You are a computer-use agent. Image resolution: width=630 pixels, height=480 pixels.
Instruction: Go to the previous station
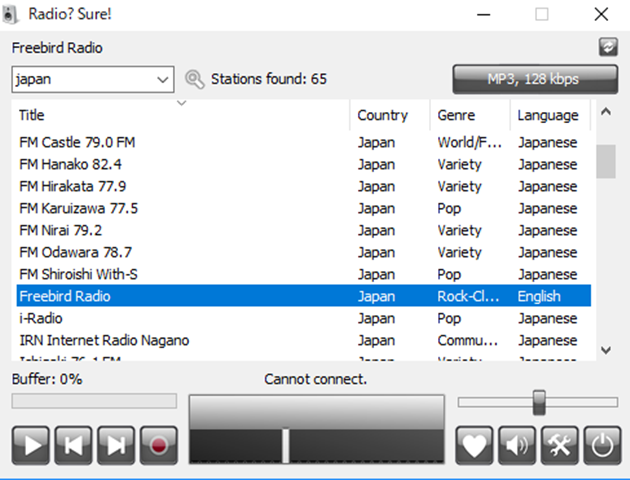(x=74, y=445)
